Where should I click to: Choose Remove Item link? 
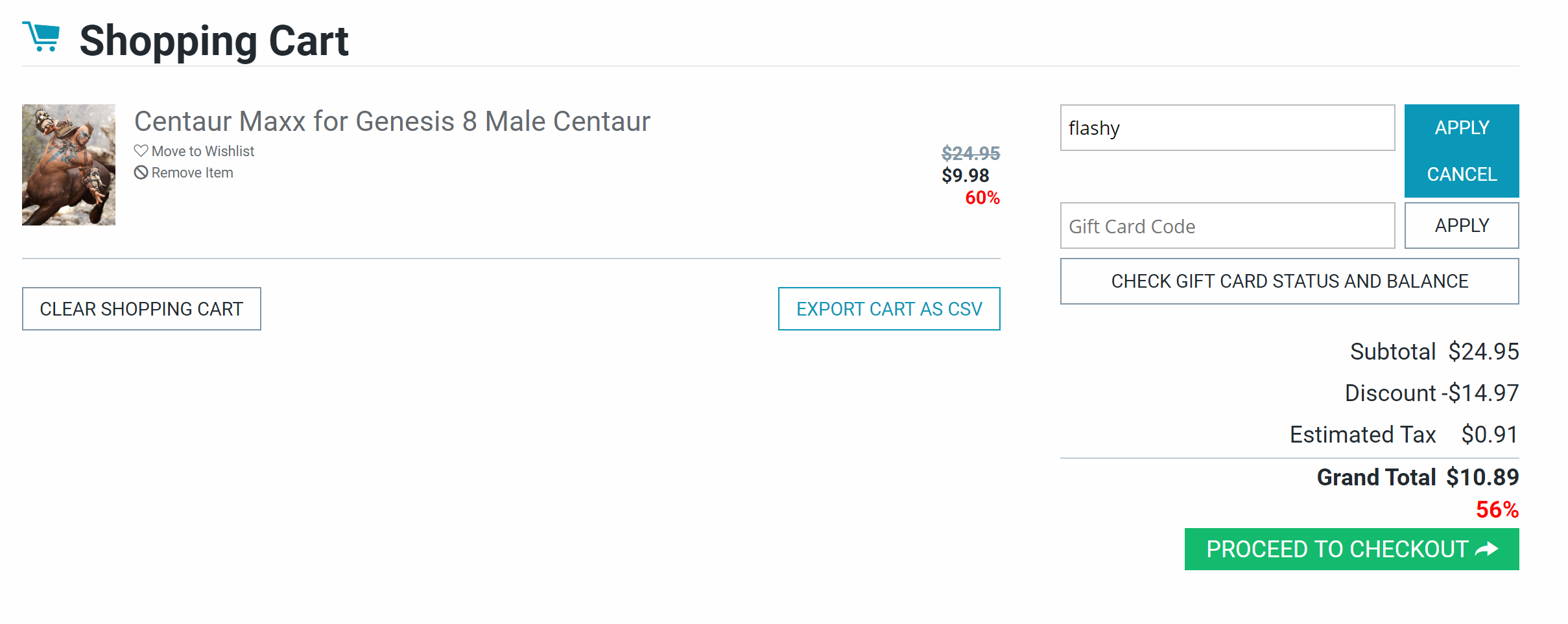point(192,173)
